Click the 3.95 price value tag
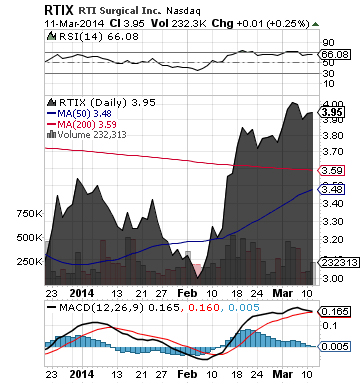The height and width of the screenshot is (384, 360). (332, 112)
